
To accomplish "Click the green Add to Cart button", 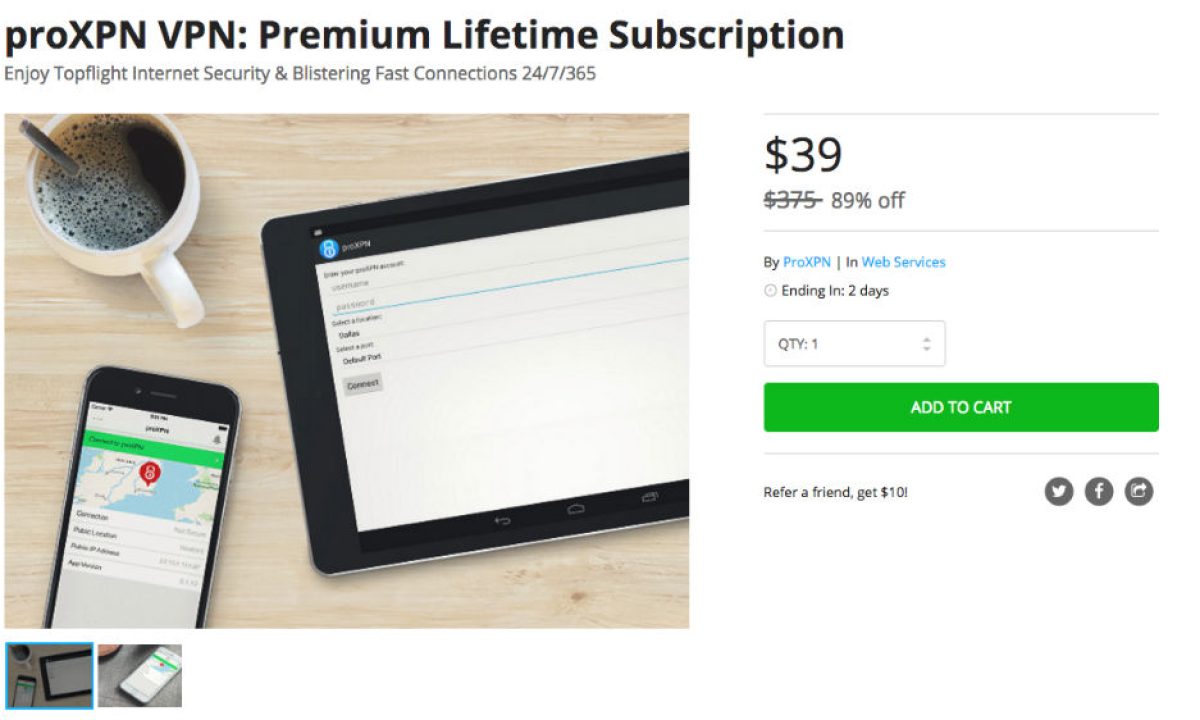I will pyautogui.click(x=961, y=407).
